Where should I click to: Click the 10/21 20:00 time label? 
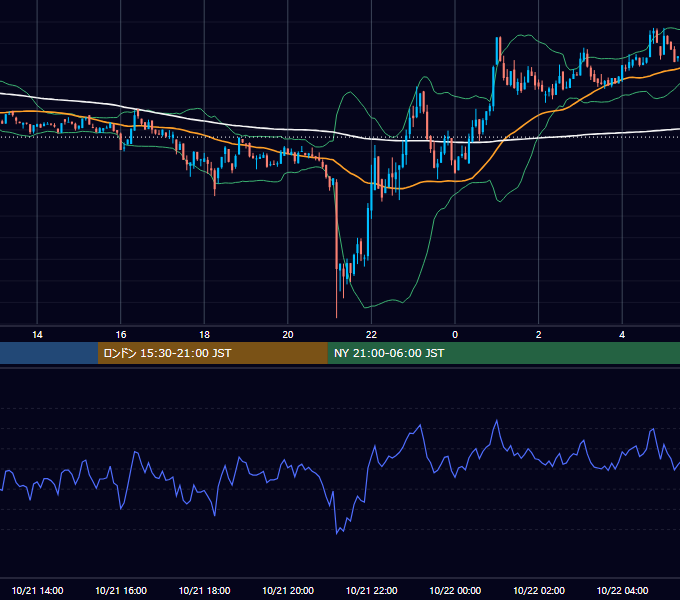tap(288, 590)
